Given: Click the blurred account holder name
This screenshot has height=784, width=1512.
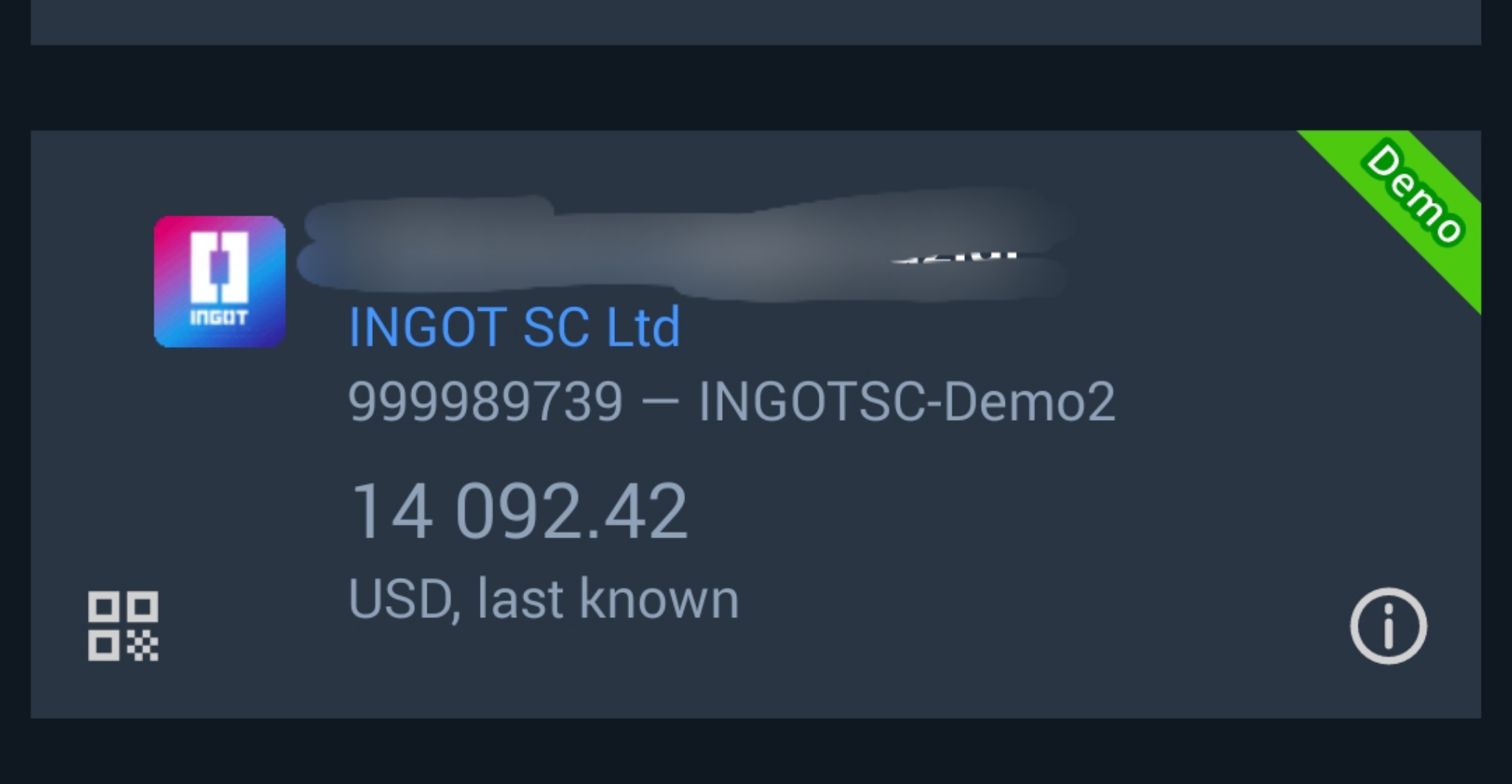Looking at the screenshot, I should [687, 247].
